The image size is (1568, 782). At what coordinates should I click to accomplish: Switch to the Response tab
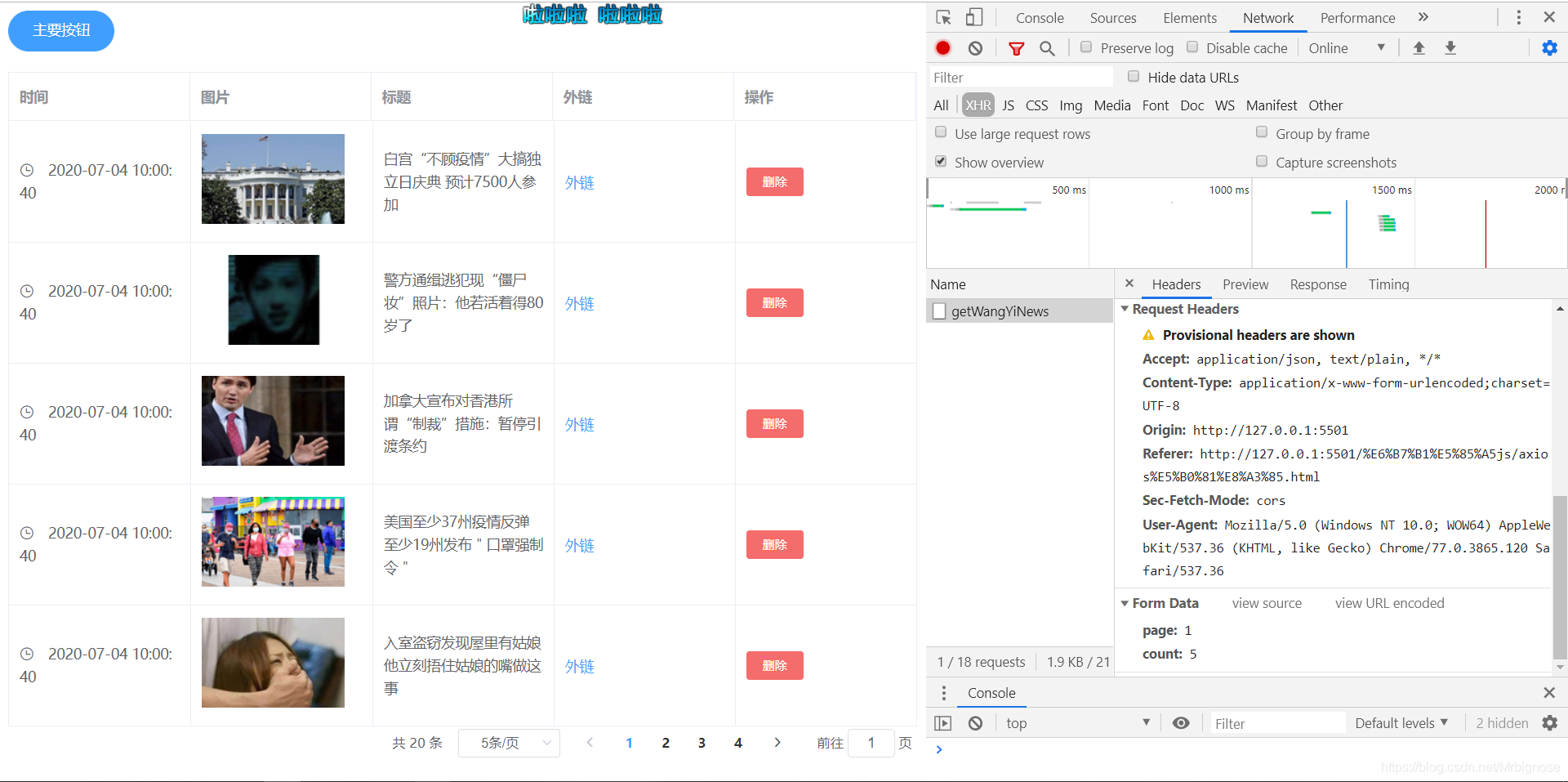(1317, 284)
